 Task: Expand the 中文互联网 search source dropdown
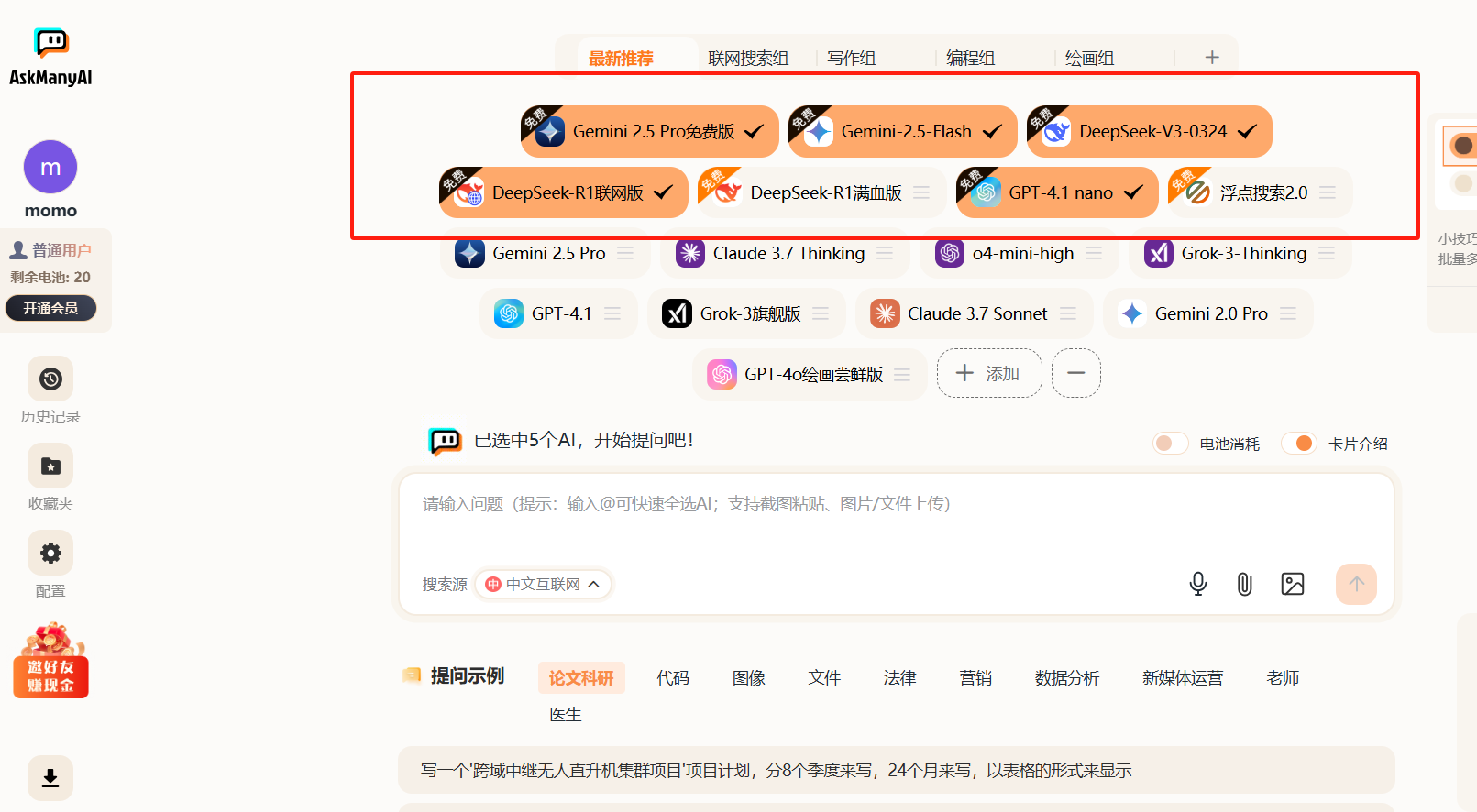coord(543,584)
